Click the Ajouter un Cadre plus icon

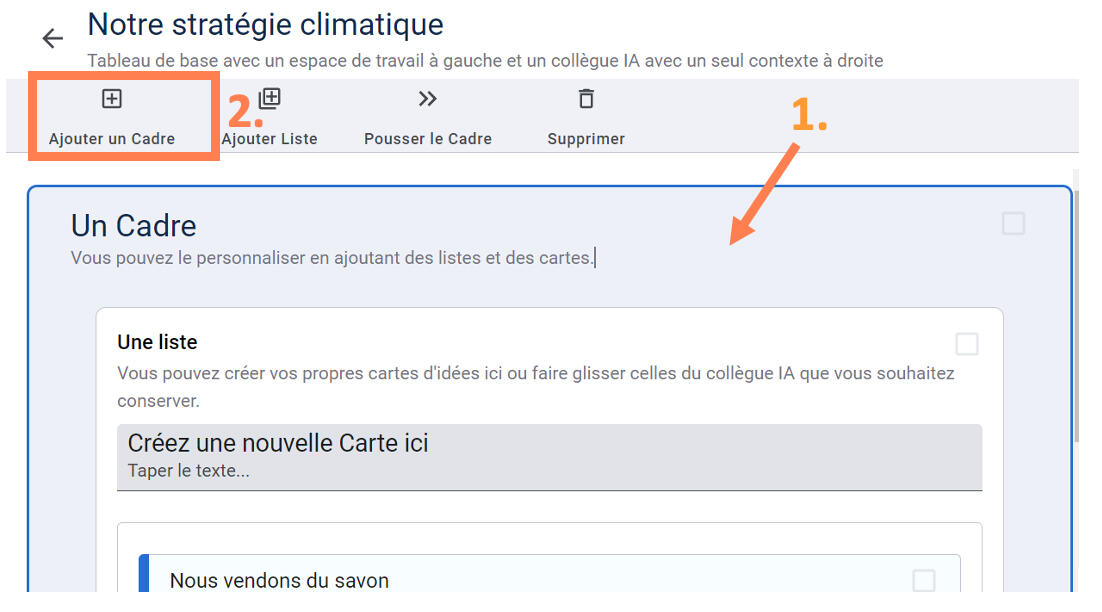[112, 99]
